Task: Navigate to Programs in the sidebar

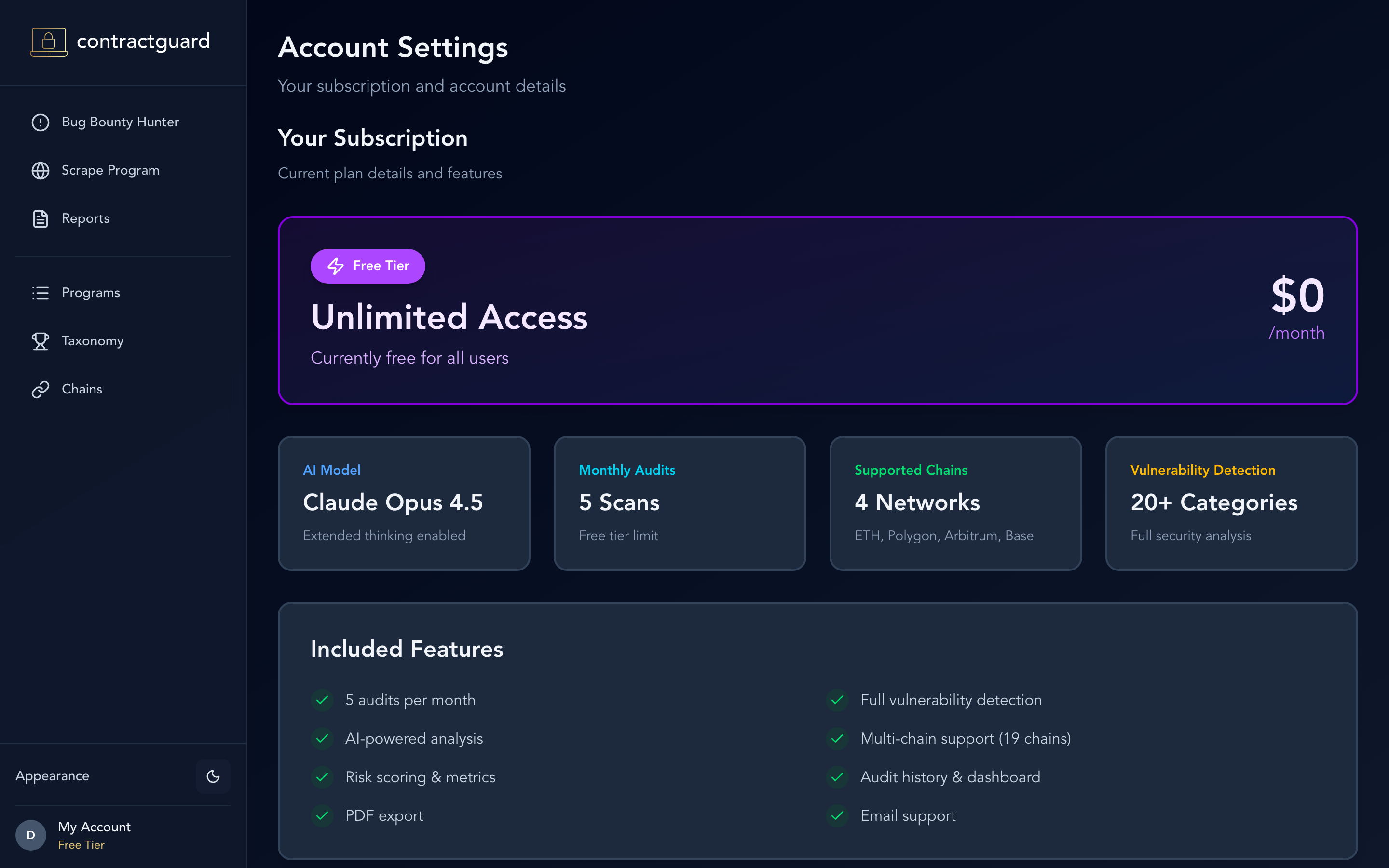Action: (x=123, y=293)
